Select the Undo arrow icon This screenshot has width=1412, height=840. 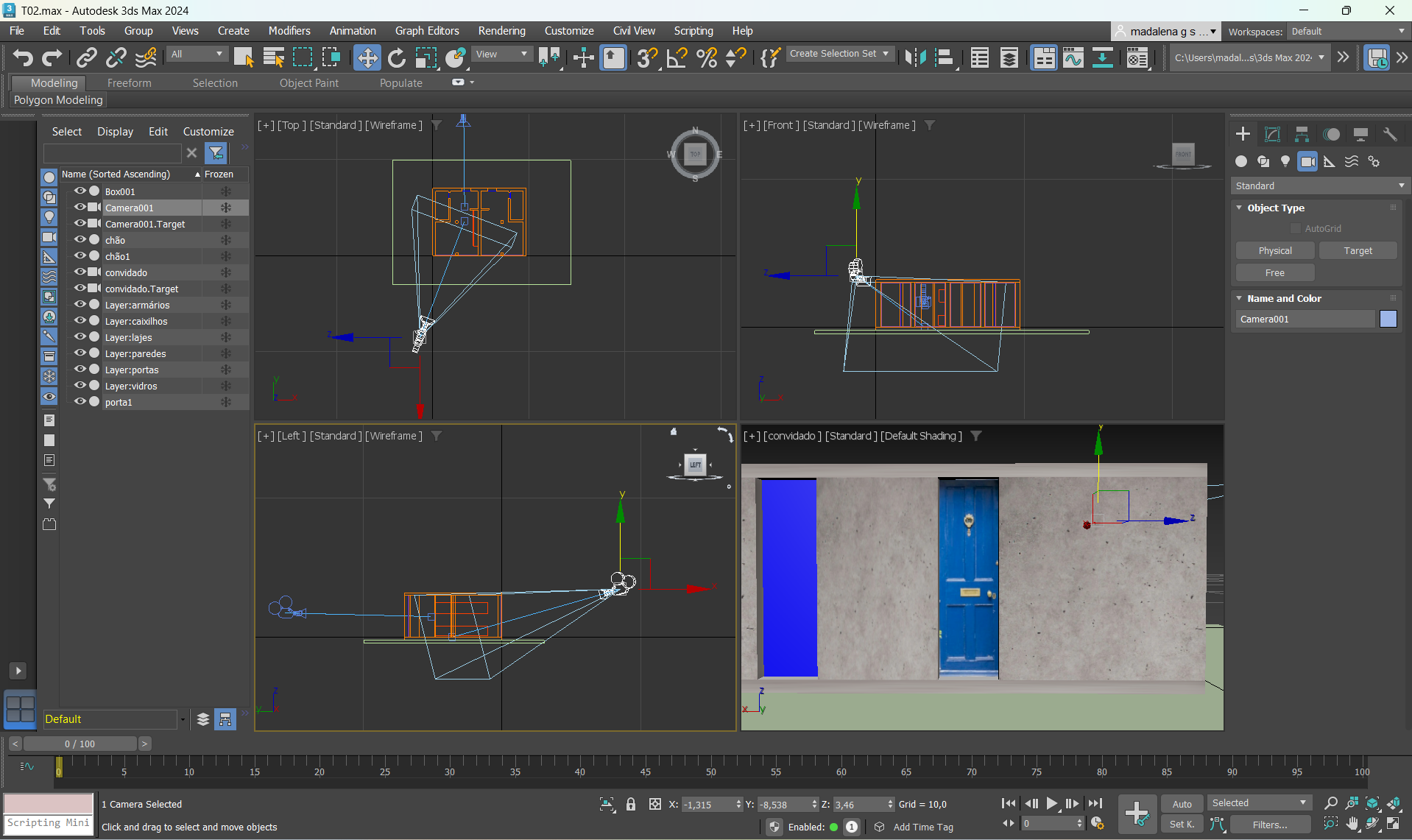coord(23,57)
